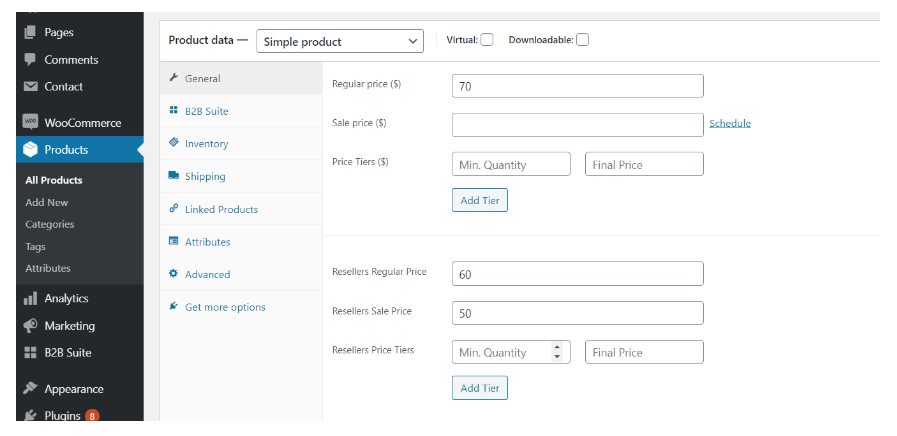Click the B2B Suite tab grid icon

(x=173, y=110)
